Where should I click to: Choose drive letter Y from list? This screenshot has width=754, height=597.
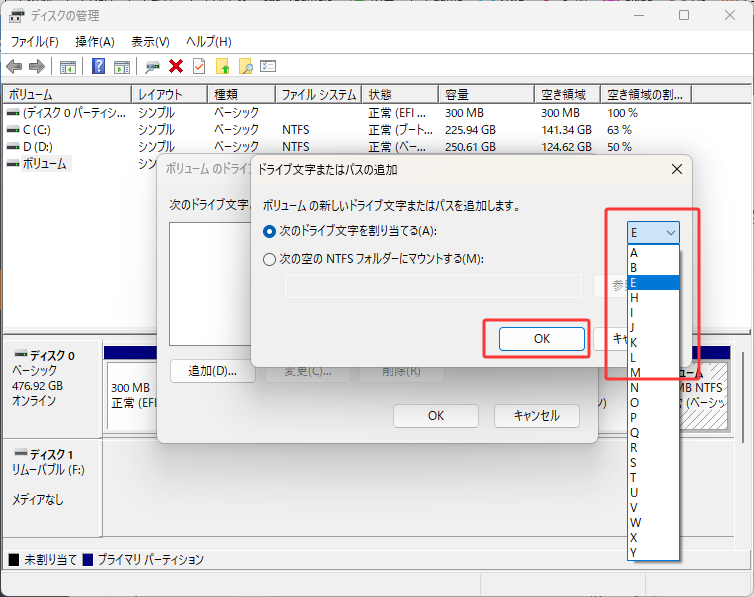[653, 553]
